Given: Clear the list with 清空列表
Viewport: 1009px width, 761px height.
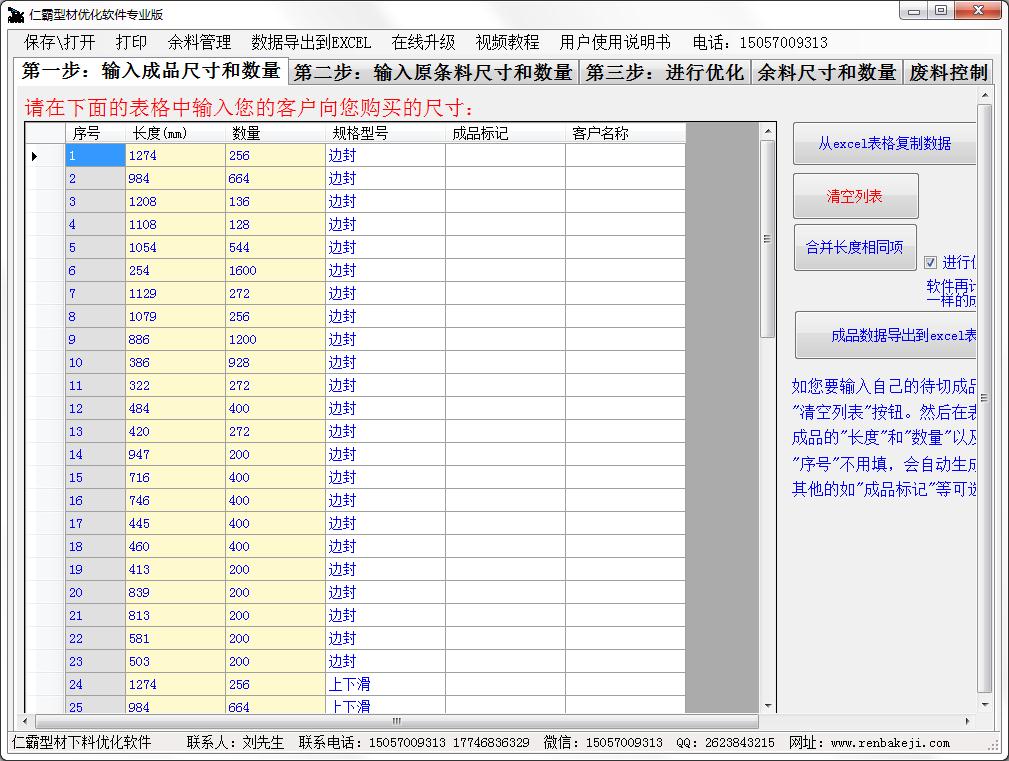Looking at the screenshot, I should [x=857, y=196].
